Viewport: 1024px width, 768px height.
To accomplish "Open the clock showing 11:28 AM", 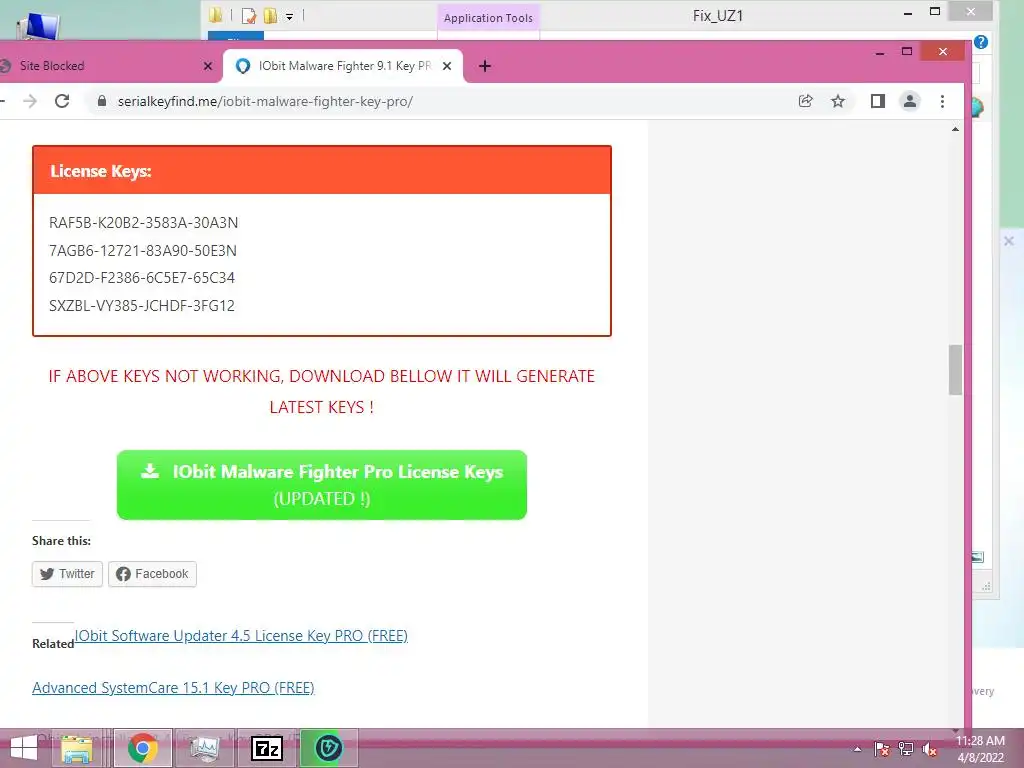I will click(x=980, y=748).
